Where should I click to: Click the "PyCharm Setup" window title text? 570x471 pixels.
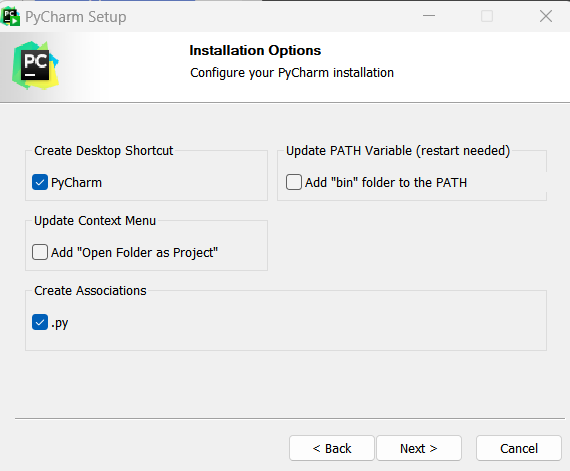coord(76,17)
